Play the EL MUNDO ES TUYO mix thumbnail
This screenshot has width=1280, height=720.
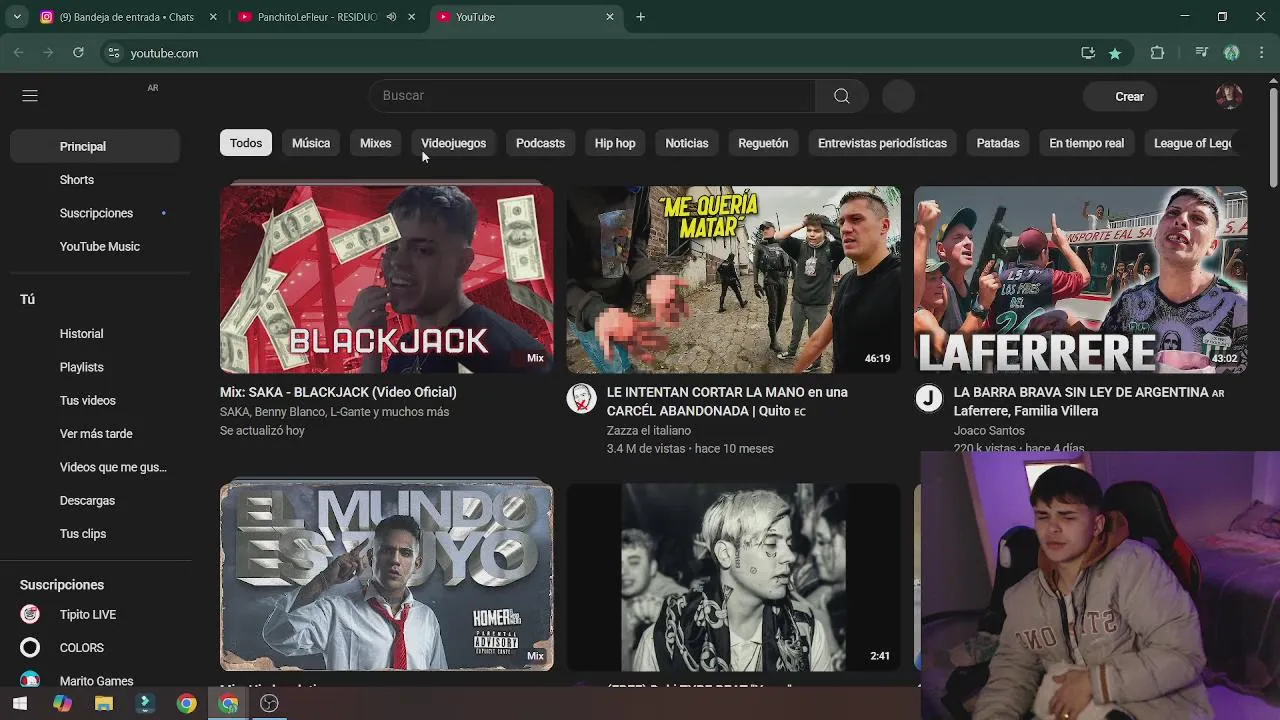[x=386, y=577]
